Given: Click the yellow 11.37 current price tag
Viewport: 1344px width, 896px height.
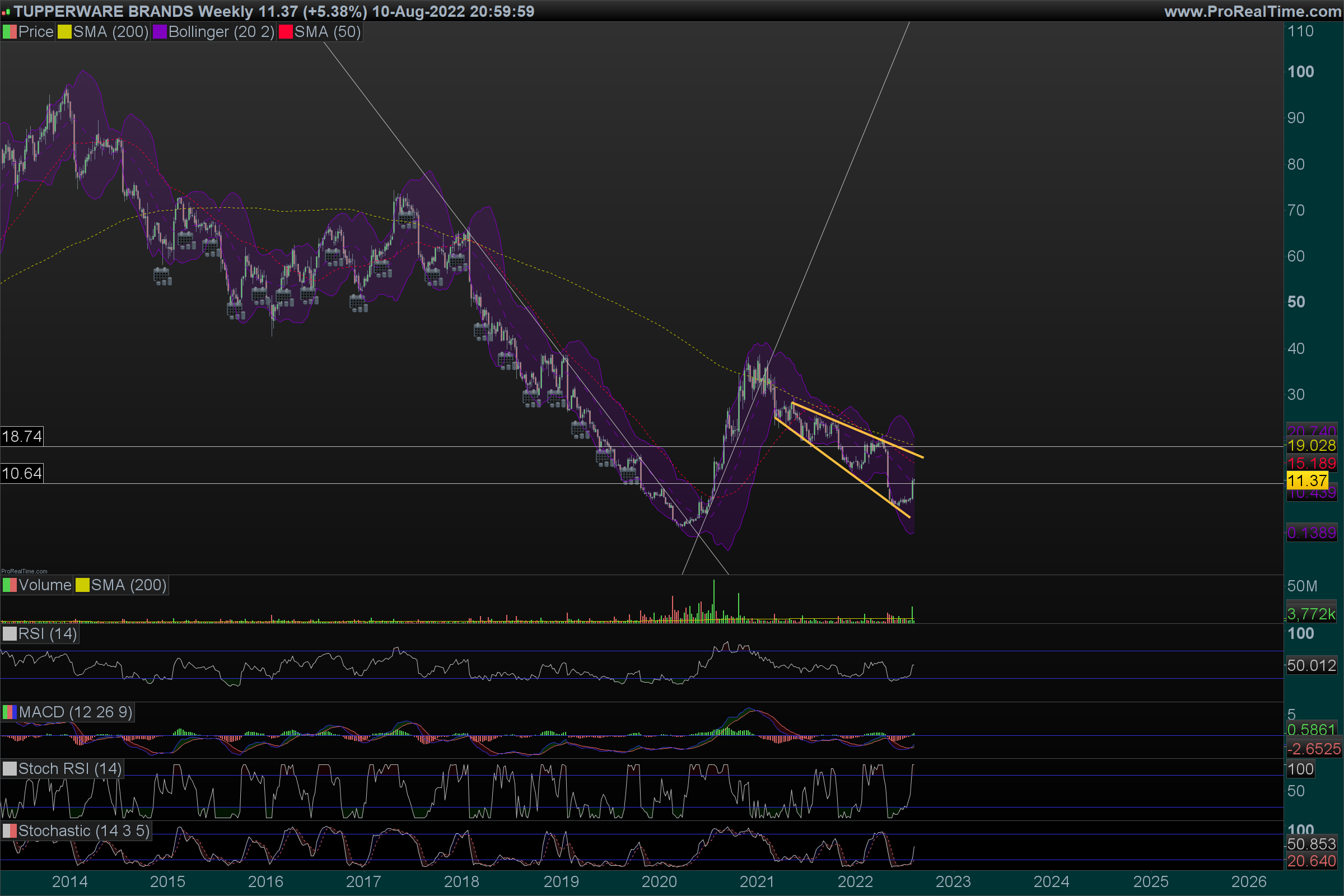Looking at the screenshot, I should [1307, 480].
